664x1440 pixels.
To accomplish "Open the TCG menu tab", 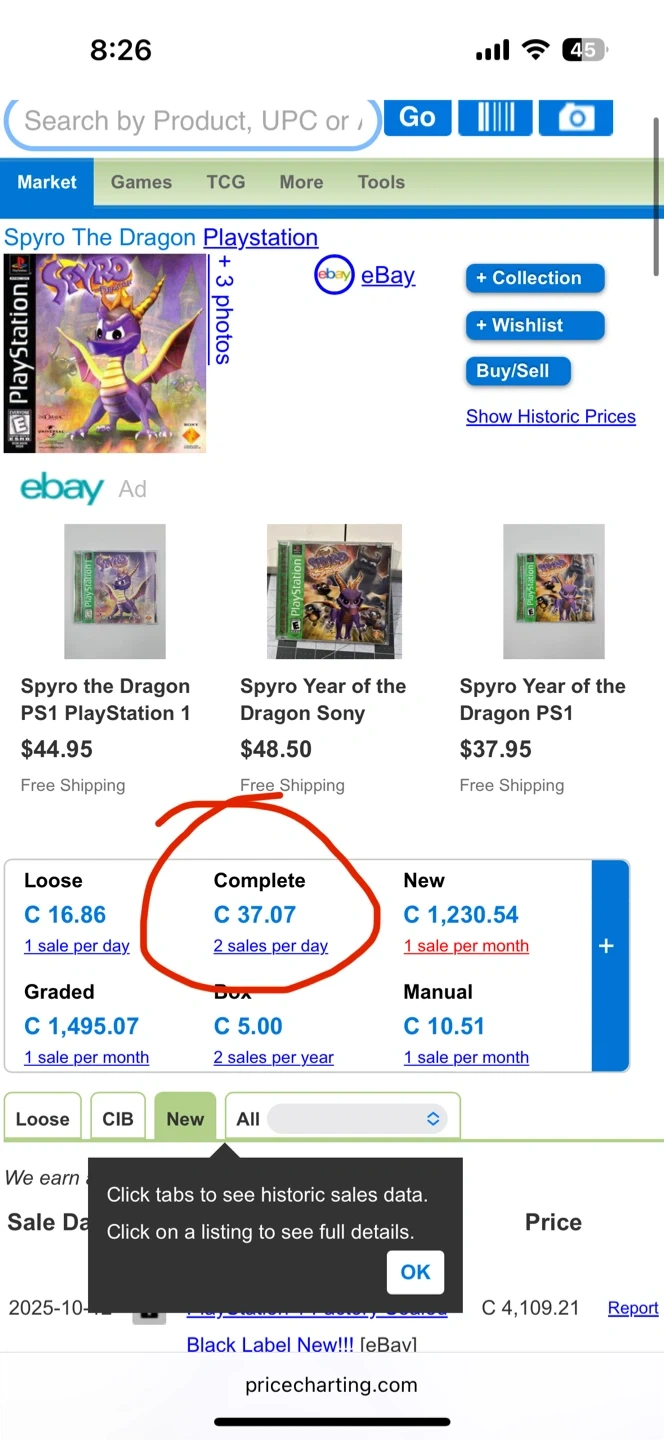I will (226, 182).
